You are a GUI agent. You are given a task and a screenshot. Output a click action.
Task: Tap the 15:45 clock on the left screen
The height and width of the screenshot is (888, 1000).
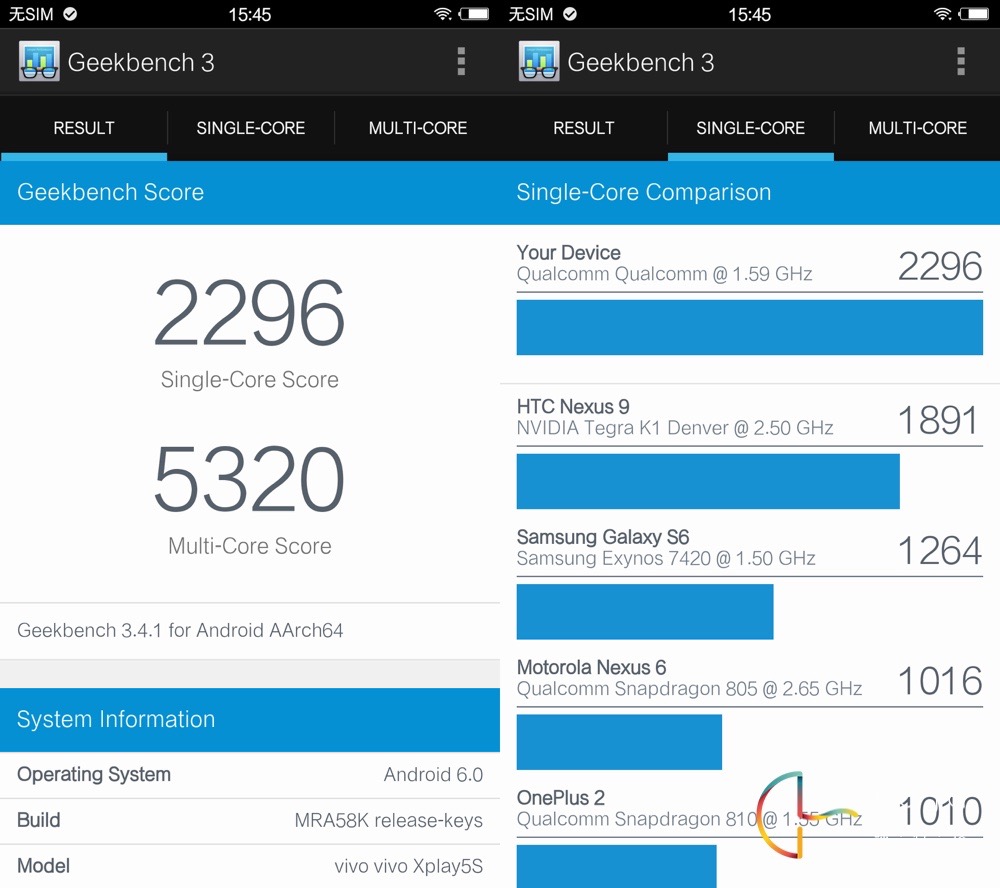[x=250, y=14]
